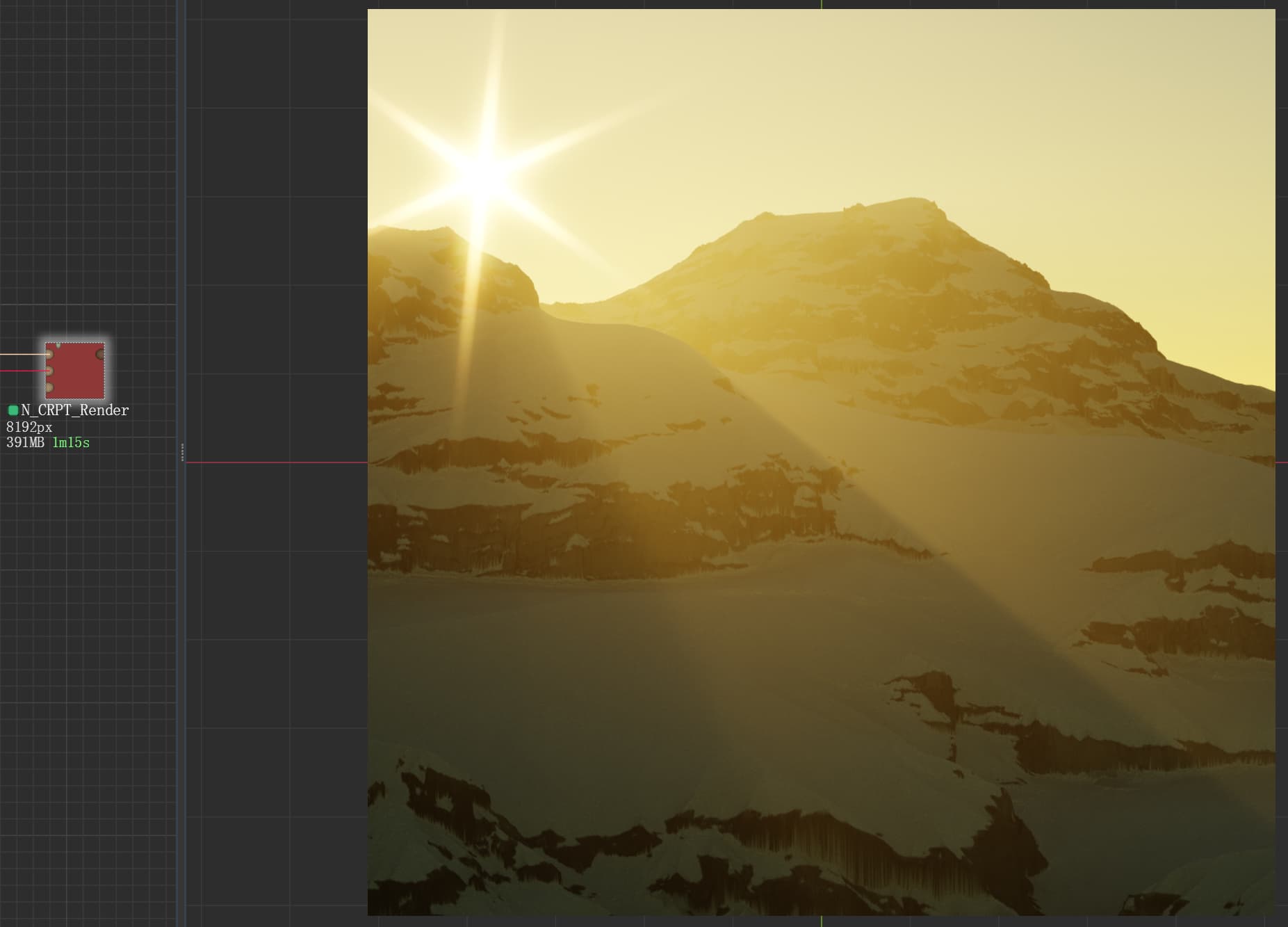Click the small green port atop the node
The width and height of the screenshot is (1288, 927).
58,345
